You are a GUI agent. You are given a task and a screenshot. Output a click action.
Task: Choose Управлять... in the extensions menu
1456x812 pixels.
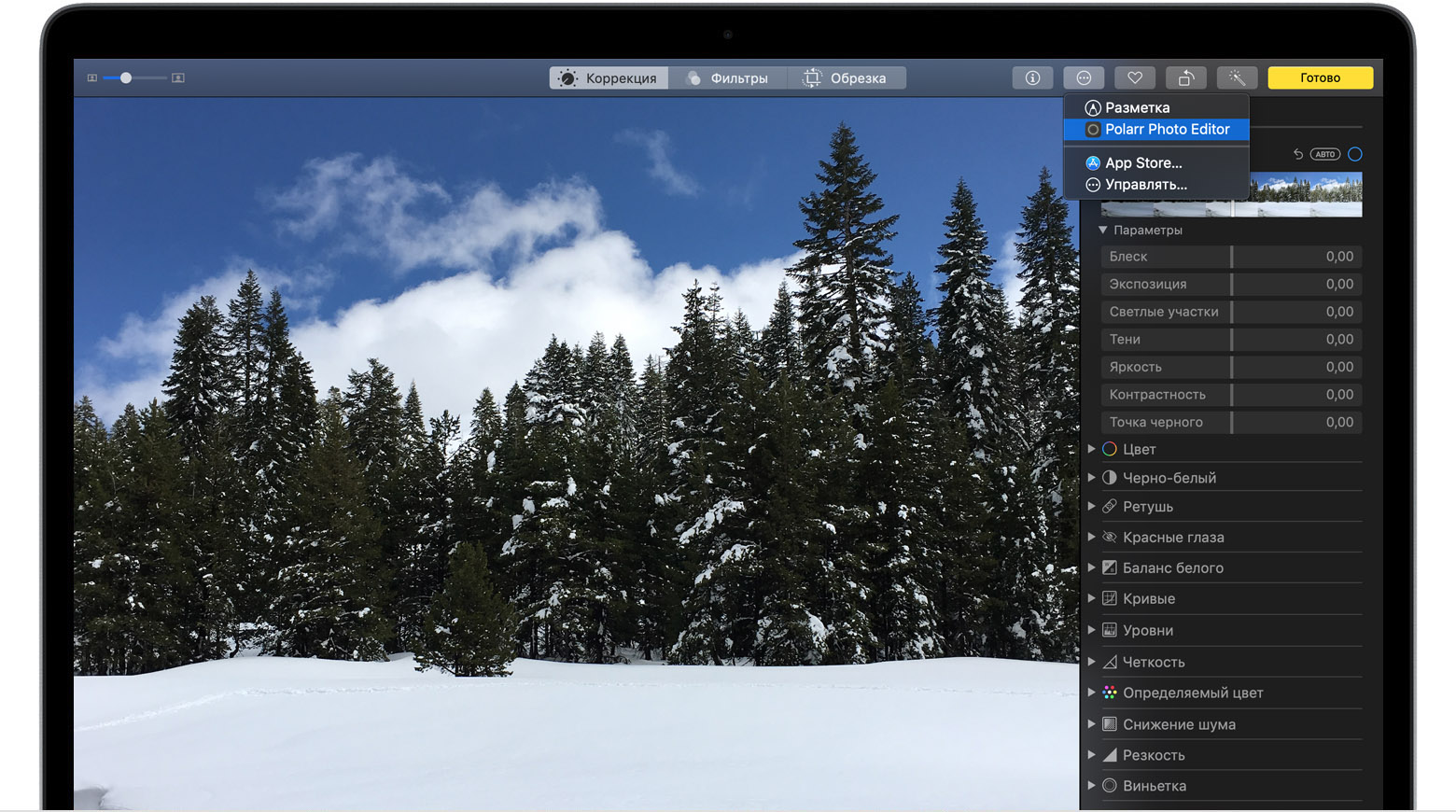click(1156, 185)
